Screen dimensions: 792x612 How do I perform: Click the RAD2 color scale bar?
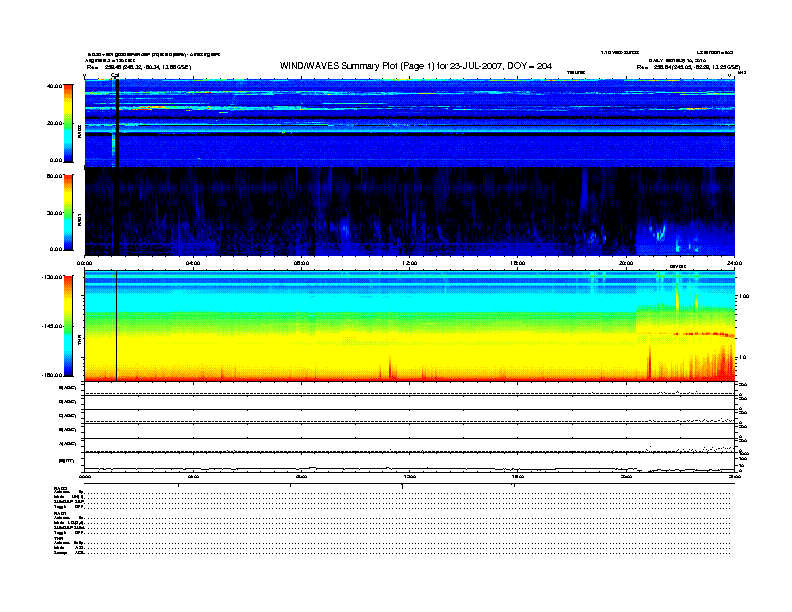click(x=69, y=123)
